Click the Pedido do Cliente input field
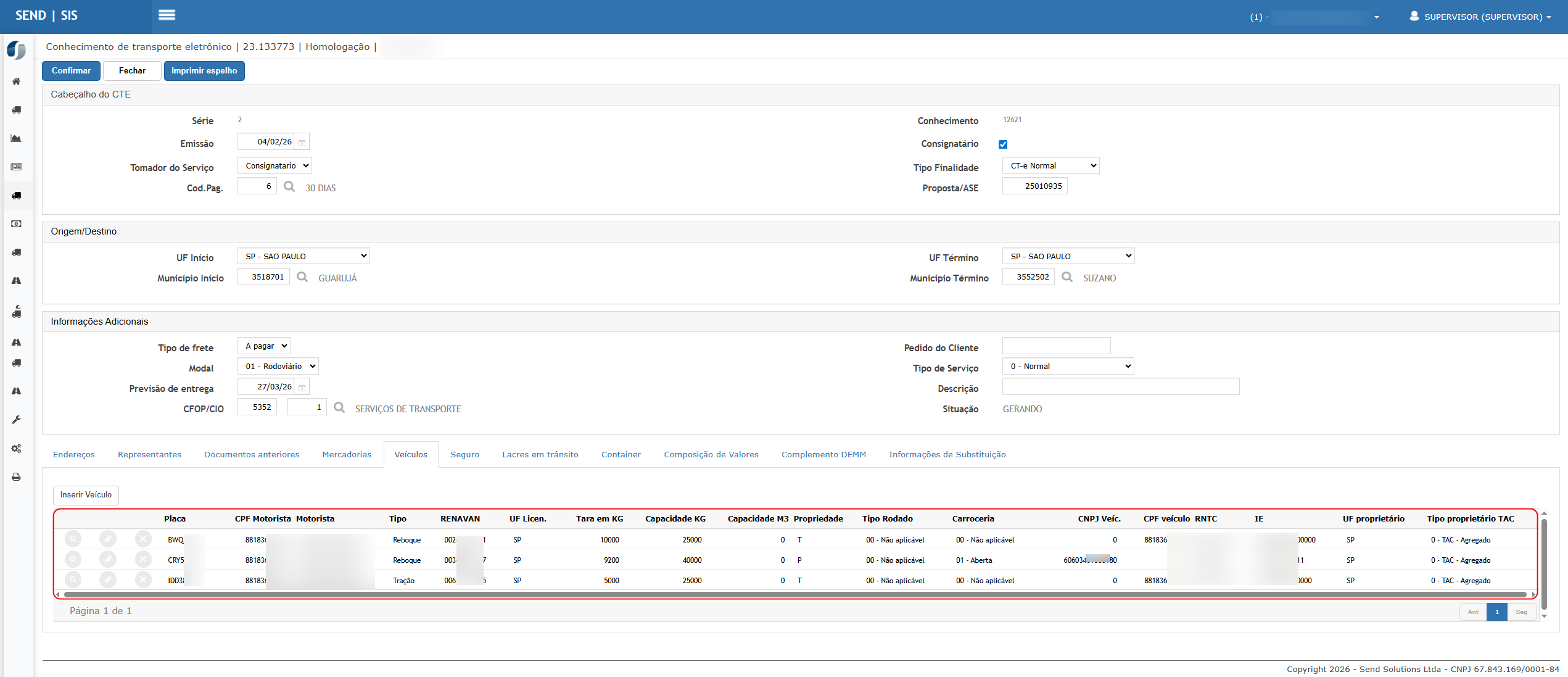Image resolution: width=1568 pixels, height=677 pixels. click(1056, 346)
